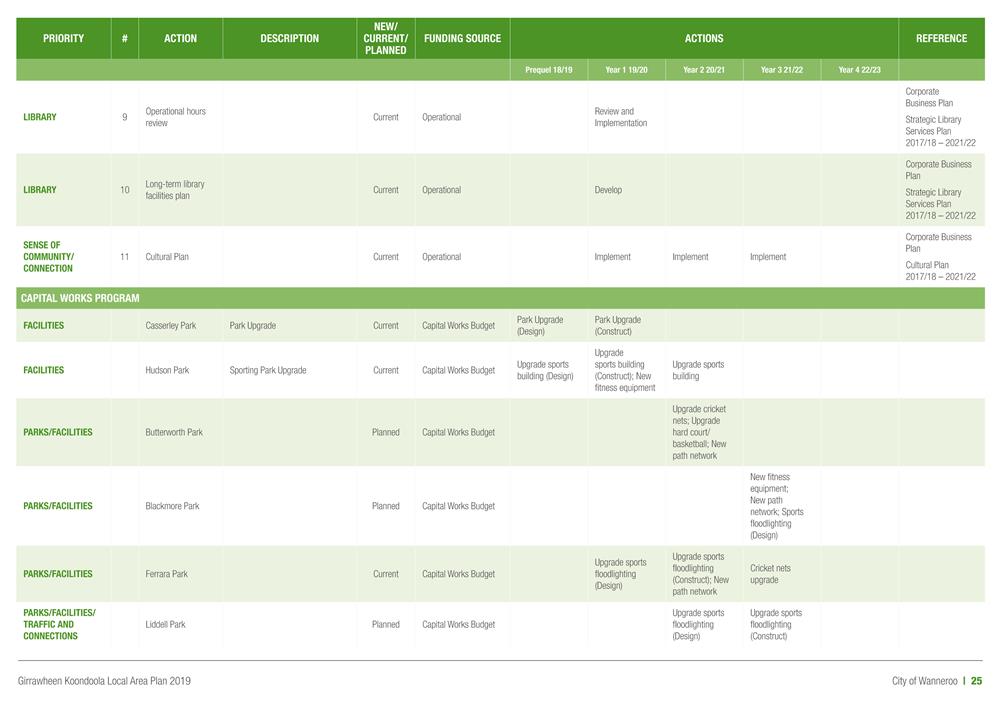The width and height of the screenshot is (1001, 702).
Task: Select the Operational hours review action
Action: click(x=175, y=117)
